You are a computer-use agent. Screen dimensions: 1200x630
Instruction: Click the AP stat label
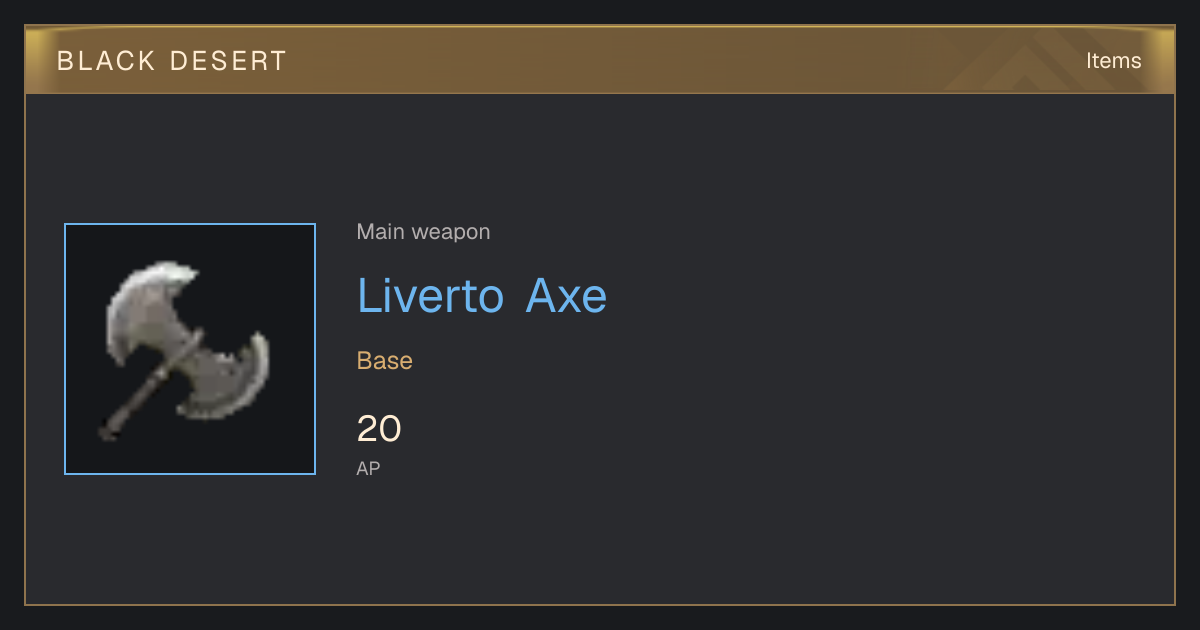368,468
